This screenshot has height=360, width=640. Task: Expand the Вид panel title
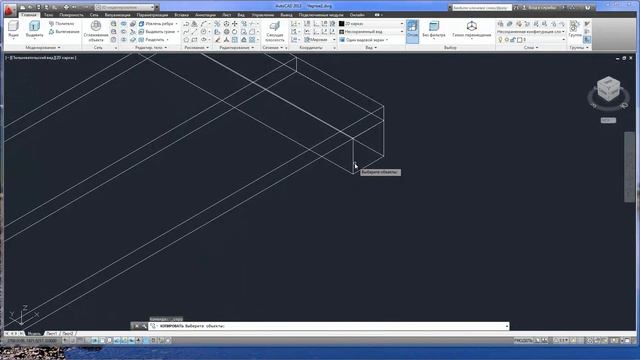pos(371,48)
